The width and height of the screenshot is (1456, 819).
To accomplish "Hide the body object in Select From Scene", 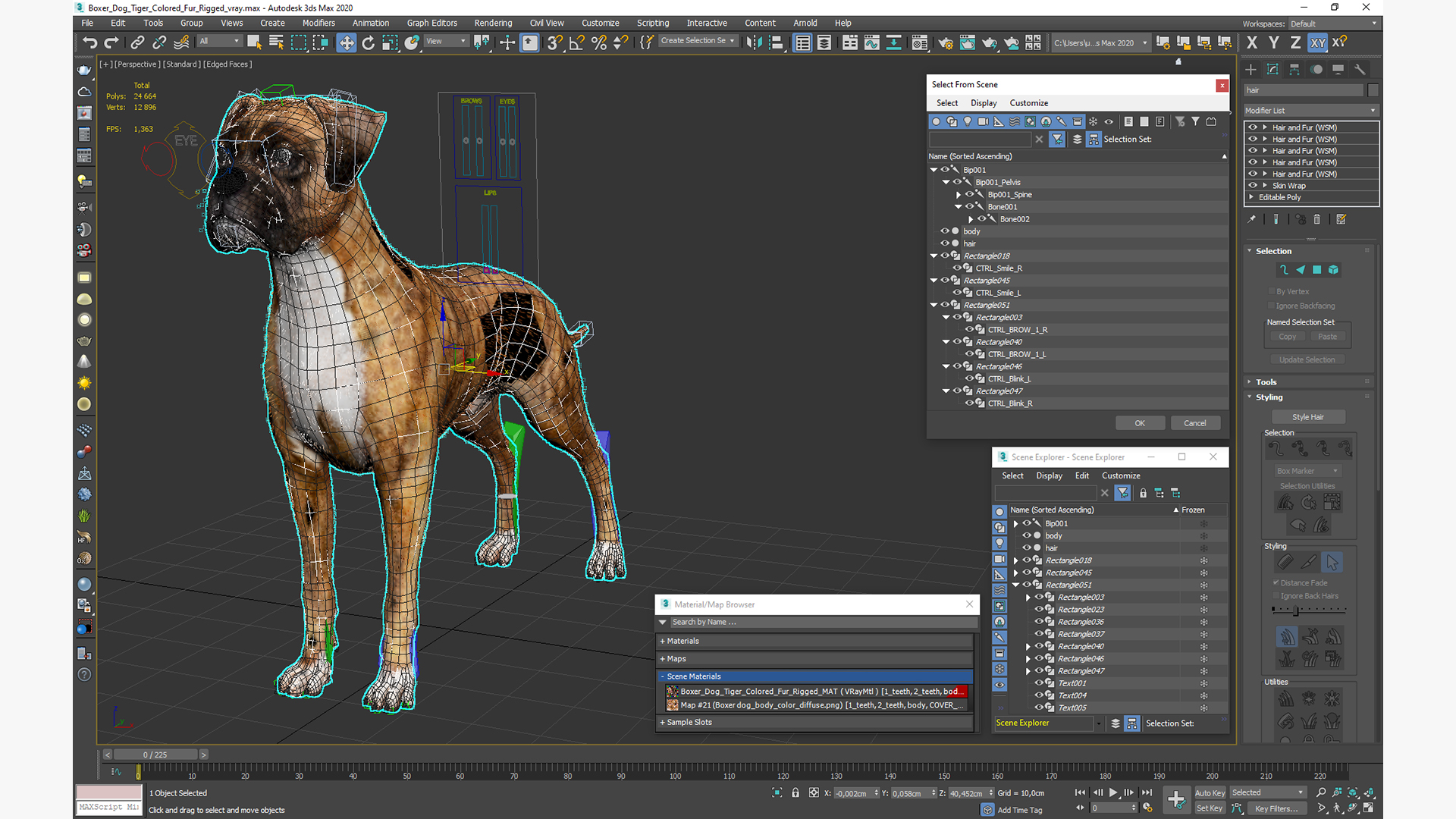I will [945, 231].
